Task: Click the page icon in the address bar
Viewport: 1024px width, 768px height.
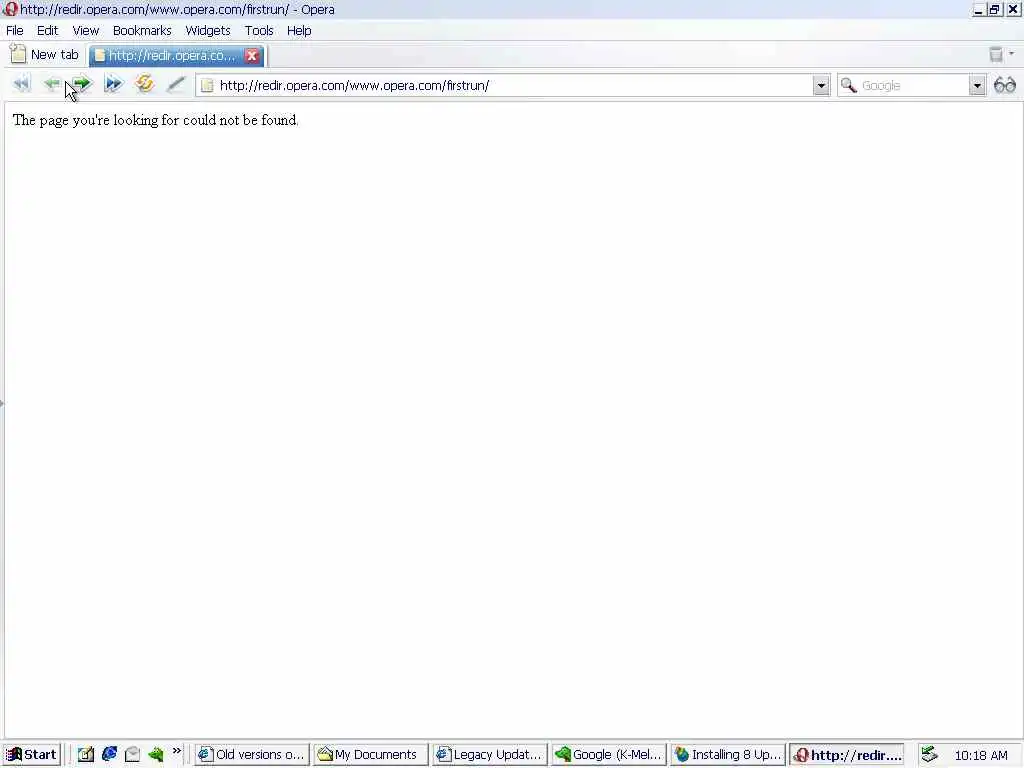Action: click(207, 86)
